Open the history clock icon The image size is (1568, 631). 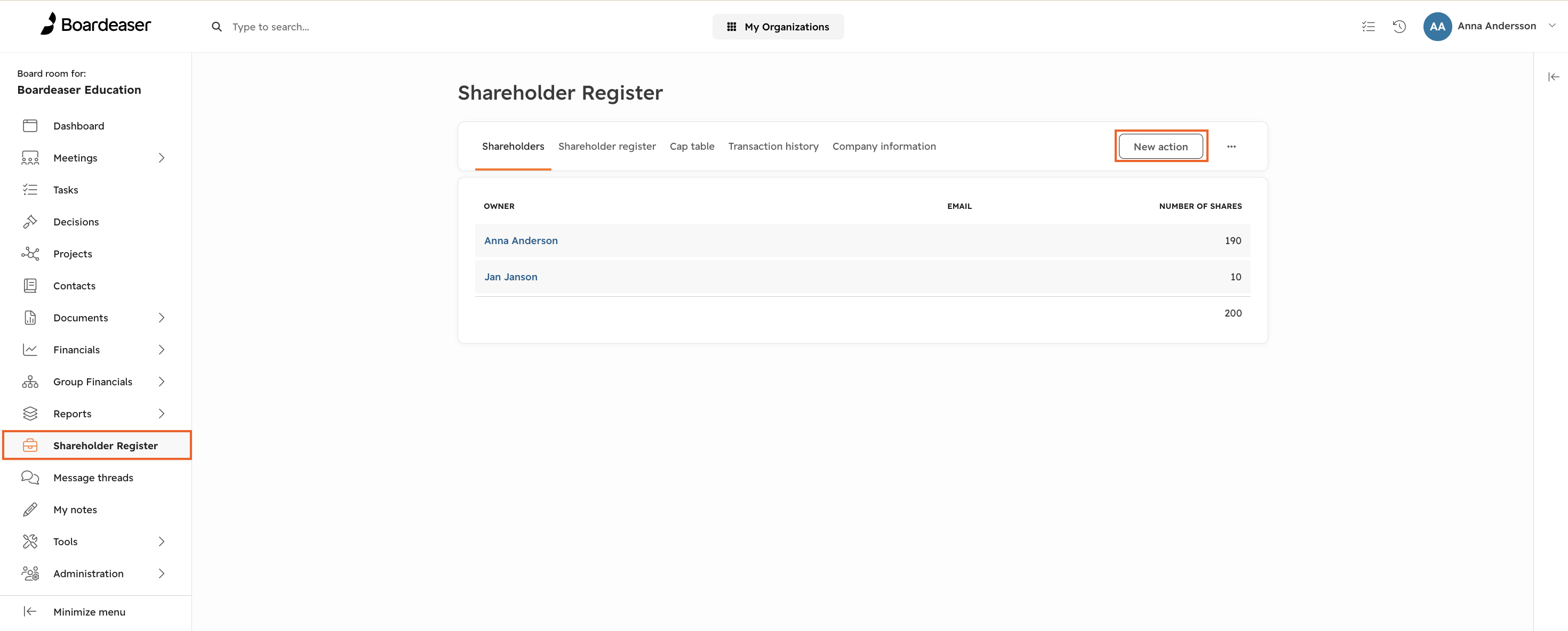pyautogui.click(x=1399, y=26)
